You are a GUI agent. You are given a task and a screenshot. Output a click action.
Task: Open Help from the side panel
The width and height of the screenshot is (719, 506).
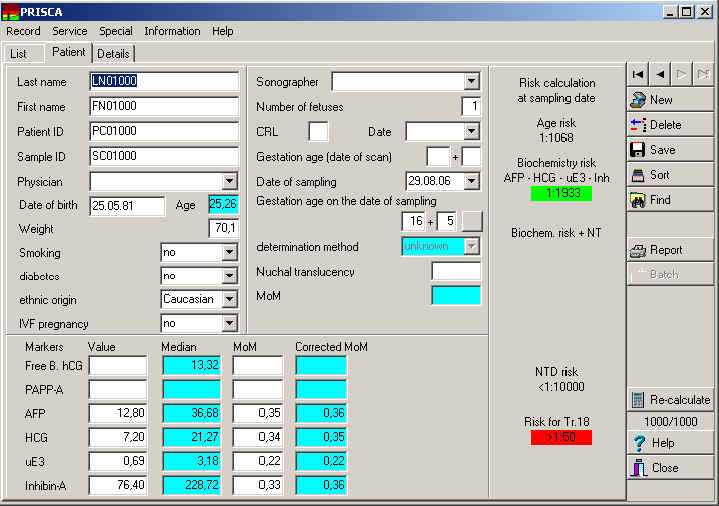tap(670, 443)
